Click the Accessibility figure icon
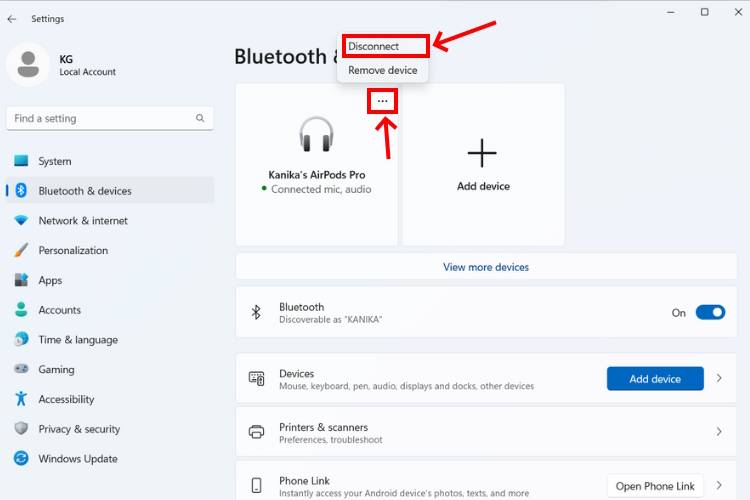 pos(21,399)
